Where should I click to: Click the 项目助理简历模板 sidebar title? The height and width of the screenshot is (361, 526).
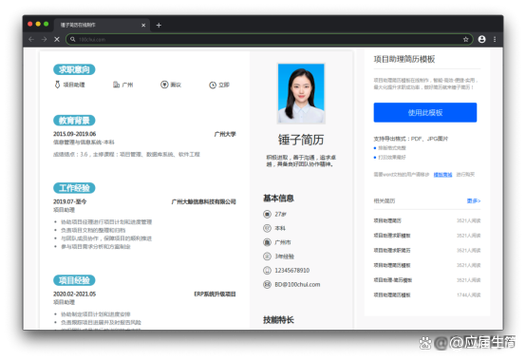coord(404,59)
